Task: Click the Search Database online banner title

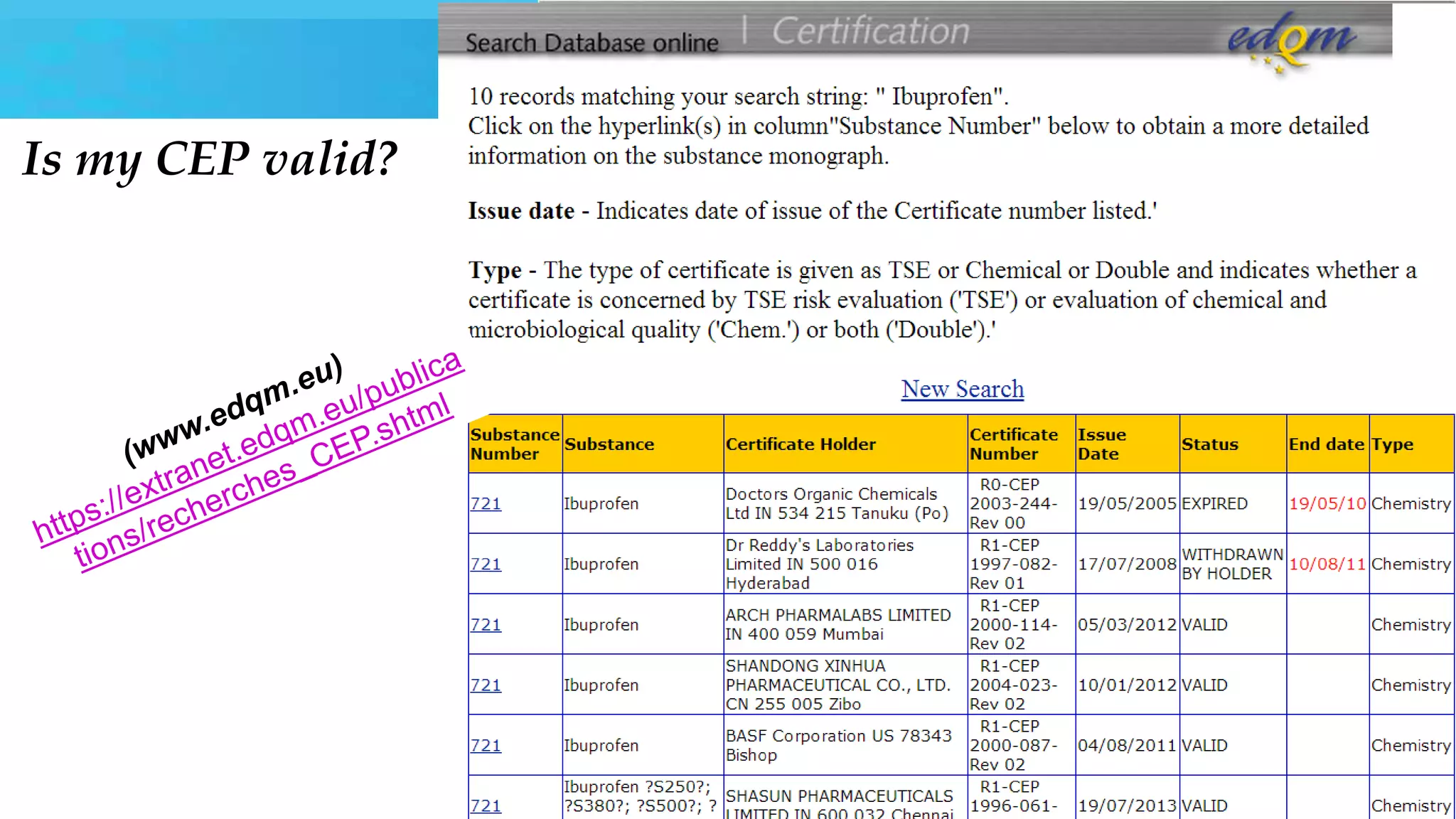Action: tap(591, 43)
